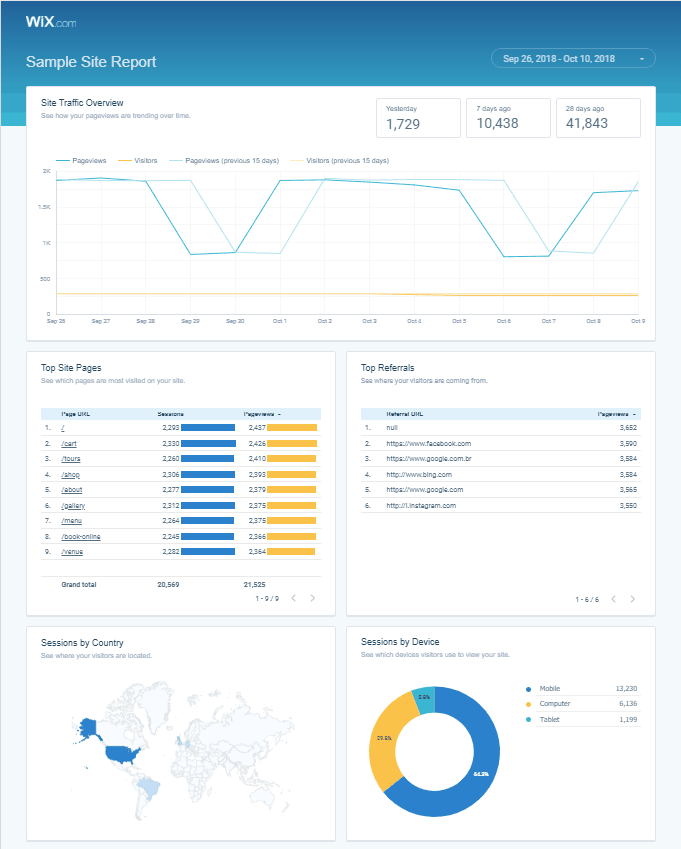Click the Referral URL column header
This screenshot has width=681, height=849.
pos(407,413)
